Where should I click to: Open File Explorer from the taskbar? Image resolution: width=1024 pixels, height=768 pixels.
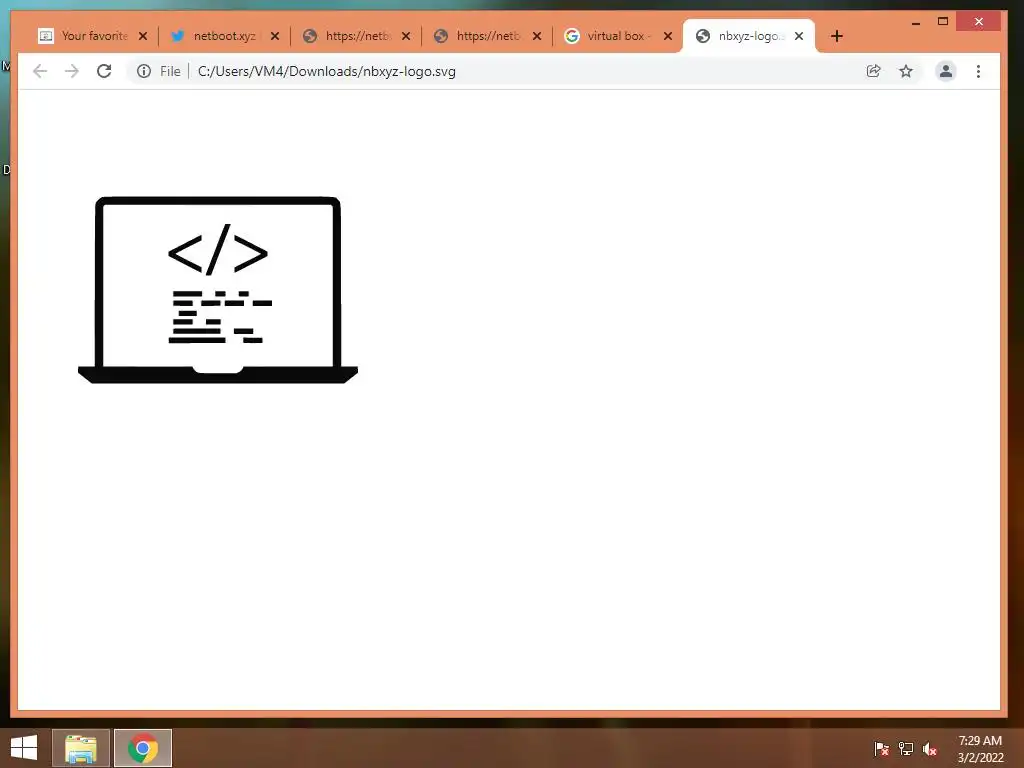pyautogui.click(x=81, y=748)
